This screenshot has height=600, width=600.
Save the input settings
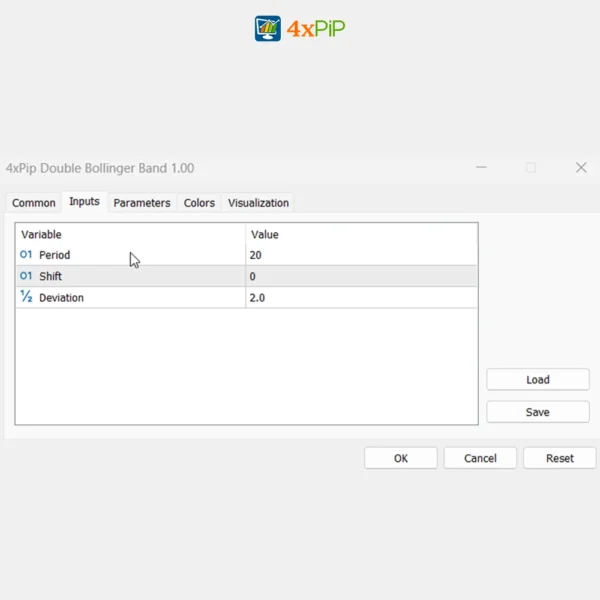537,412
